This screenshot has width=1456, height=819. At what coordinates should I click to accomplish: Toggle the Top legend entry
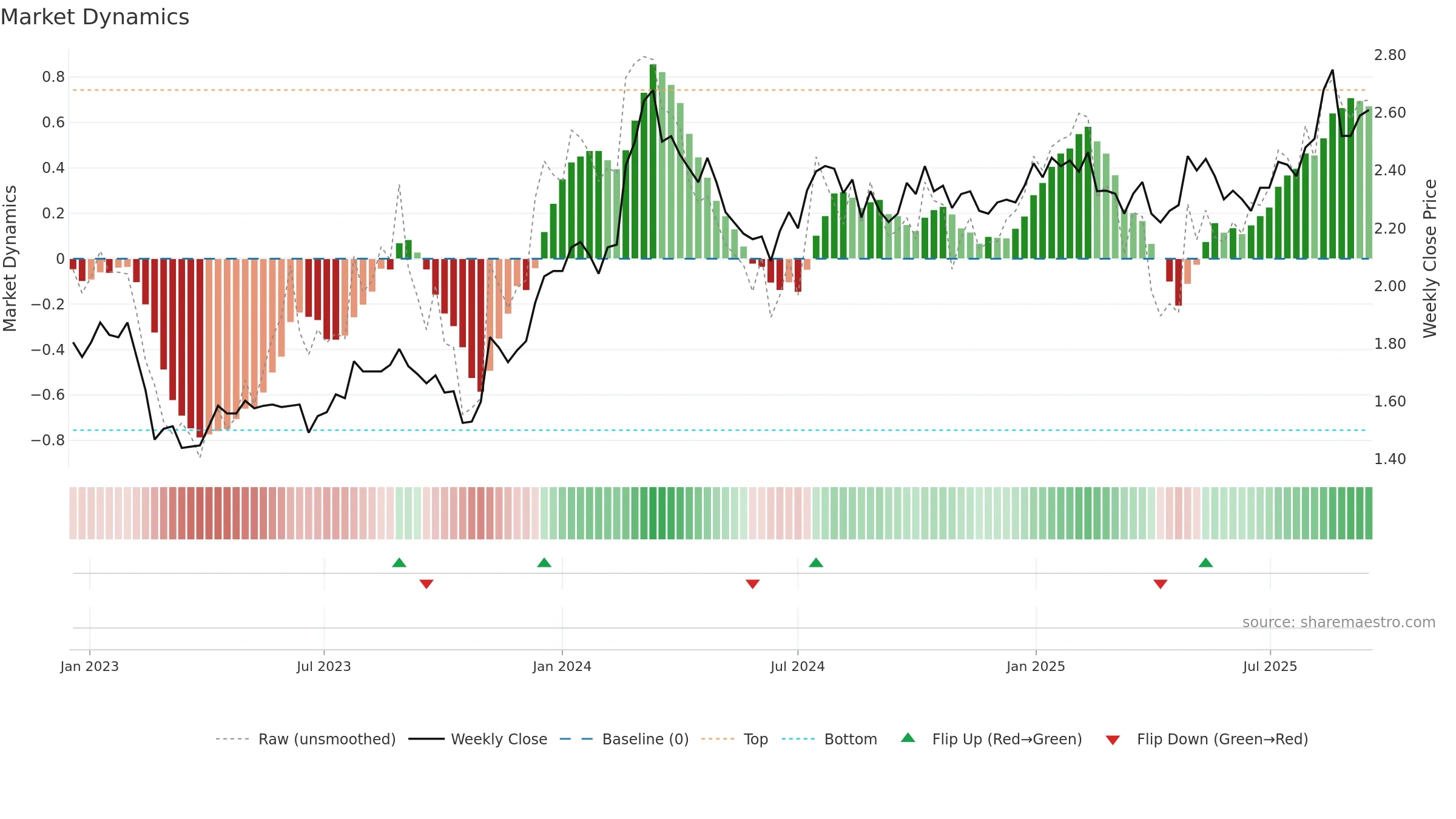click(735, 739)
